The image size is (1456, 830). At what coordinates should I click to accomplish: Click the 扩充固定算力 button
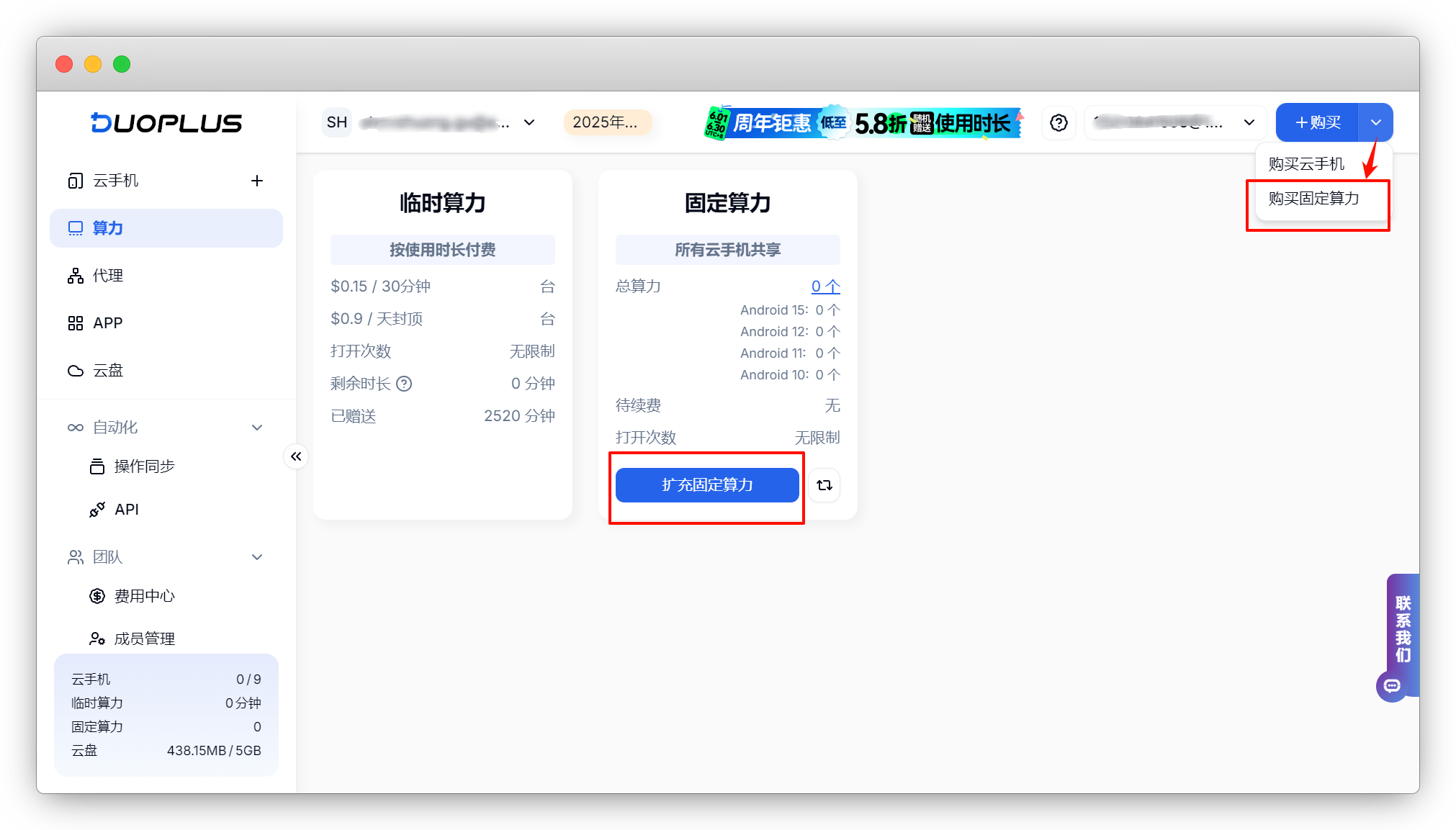(706, 485)
